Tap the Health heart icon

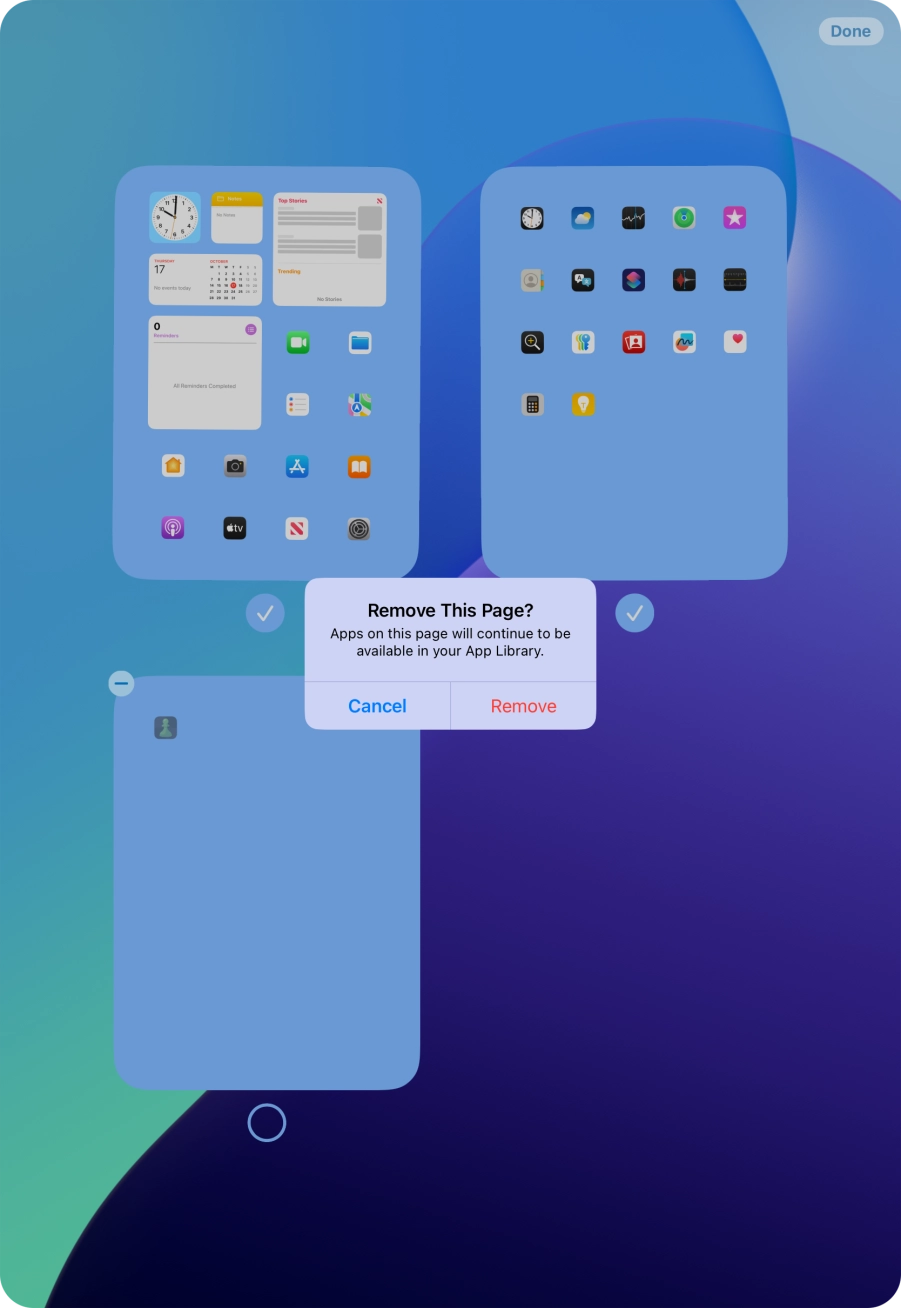735,342
